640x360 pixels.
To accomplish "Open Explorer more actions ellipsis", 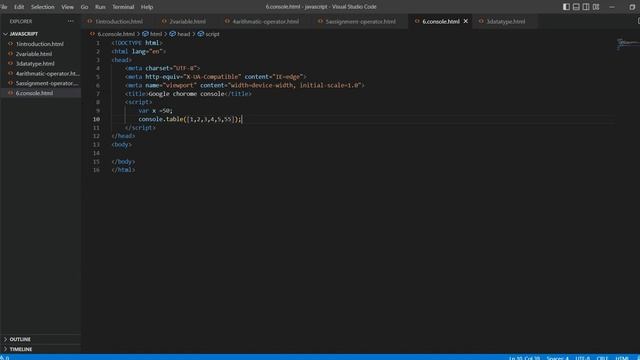I will (x=71, y=21).
